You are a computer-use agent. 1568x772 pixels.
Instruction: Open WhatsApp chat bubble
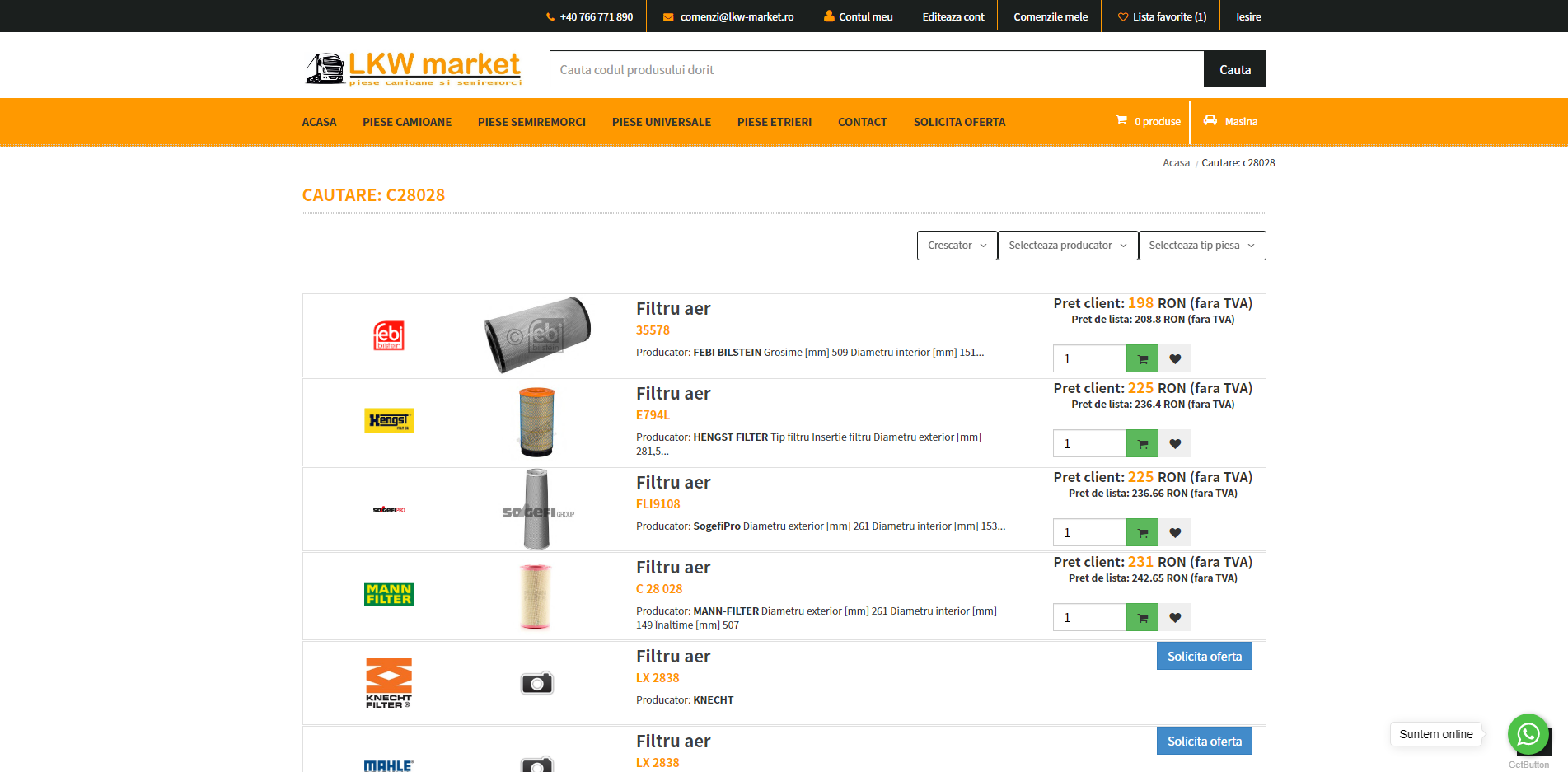1528,734
